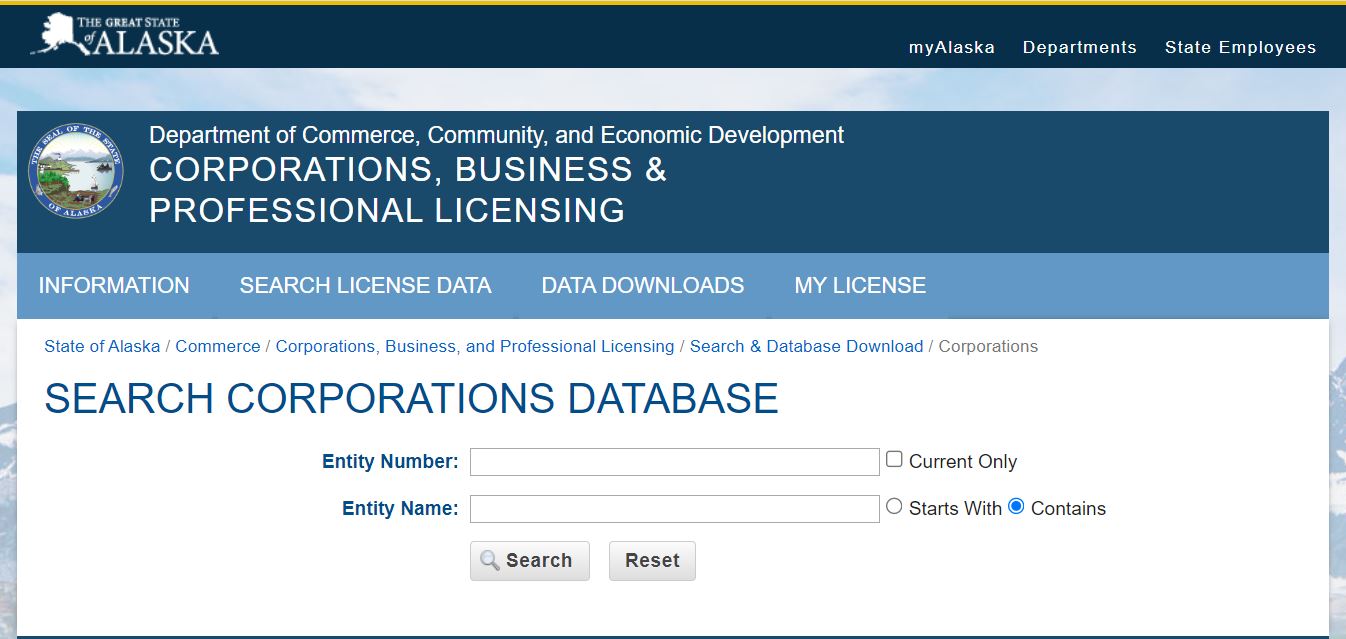
Task: Click the Department of Commerce, Community, and Economic Development text
Action: 496,135
